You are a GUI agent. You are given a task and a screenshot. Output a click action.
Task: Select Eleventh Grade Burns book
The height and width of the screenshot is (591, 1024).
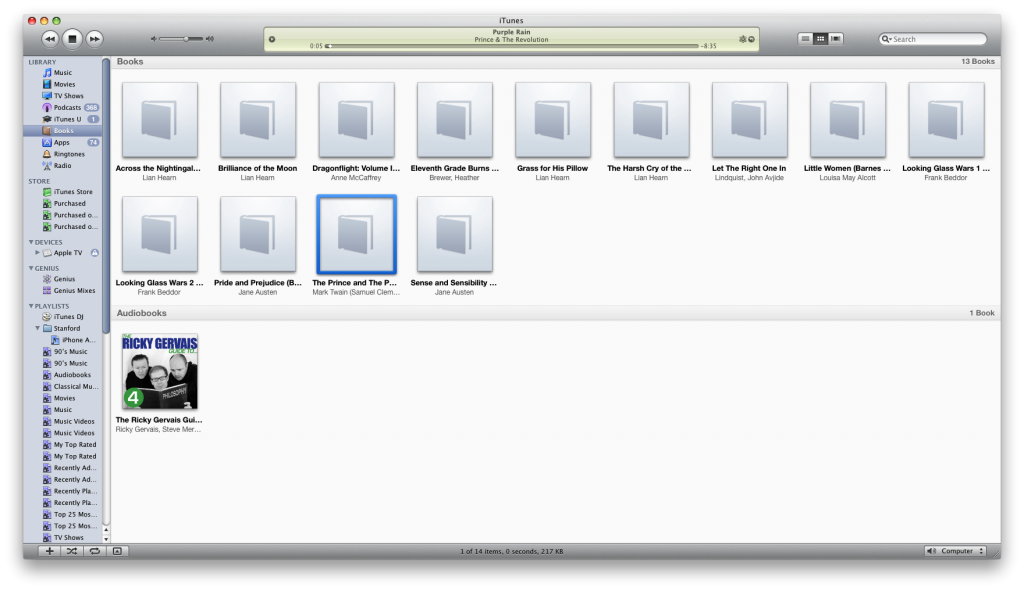point(455,120)
